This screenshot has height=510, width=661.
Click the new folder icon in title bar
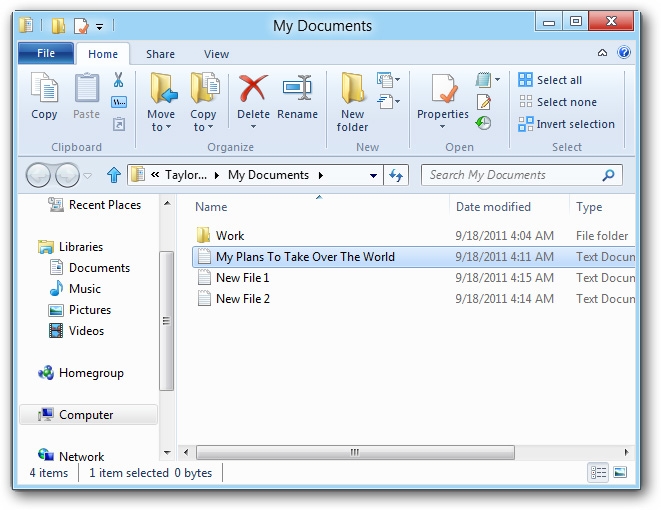[x=58, y=26]
